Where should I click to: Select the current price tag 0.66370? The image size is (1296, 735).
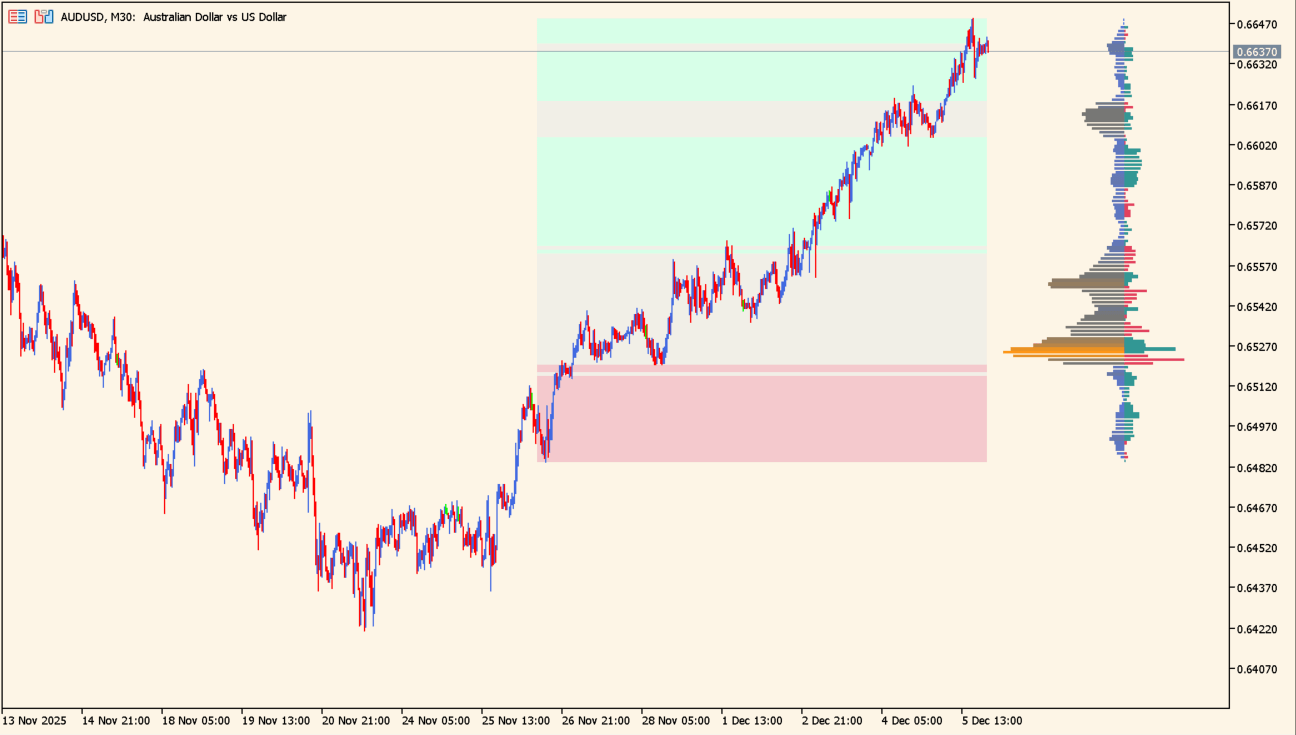click(1257, 52)
